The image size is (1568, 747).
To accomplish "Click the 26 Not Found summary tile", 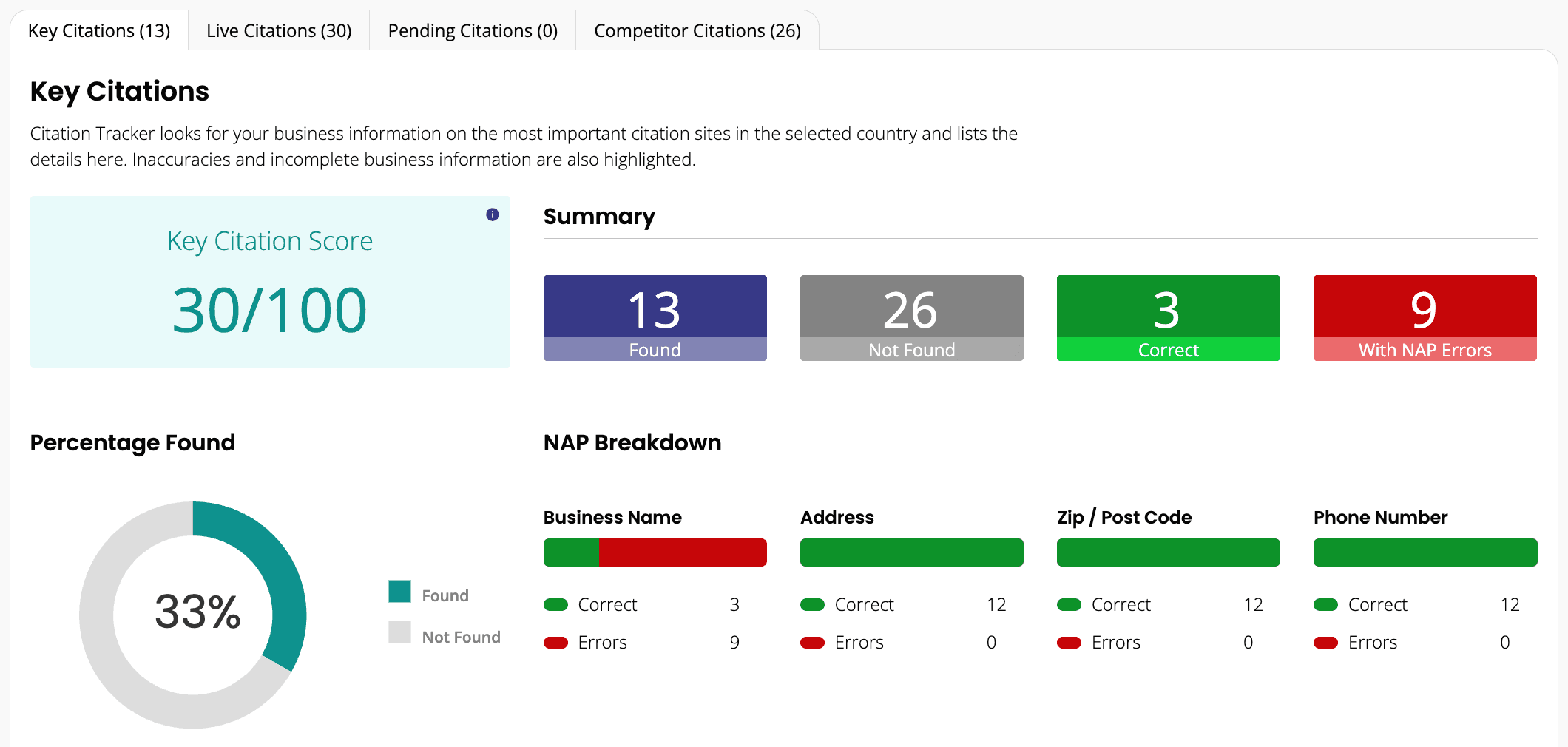I will (x=911, y=318).
